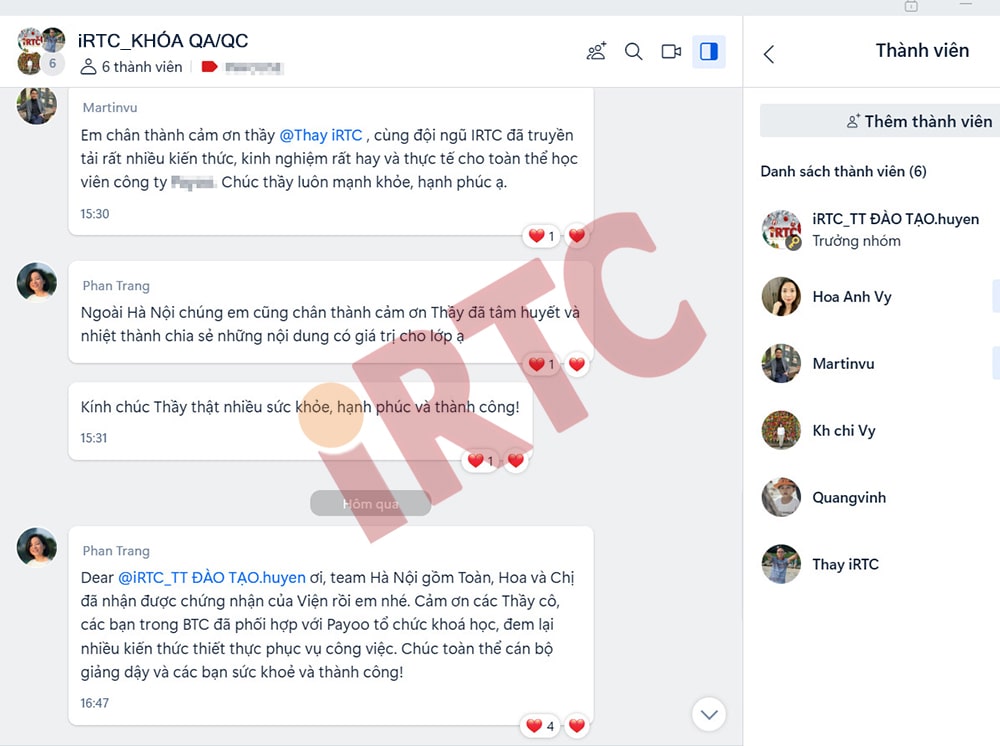1000x746 pixels.
Task: Open the @Thay iRTC mention link
Action: click(321, 135)
